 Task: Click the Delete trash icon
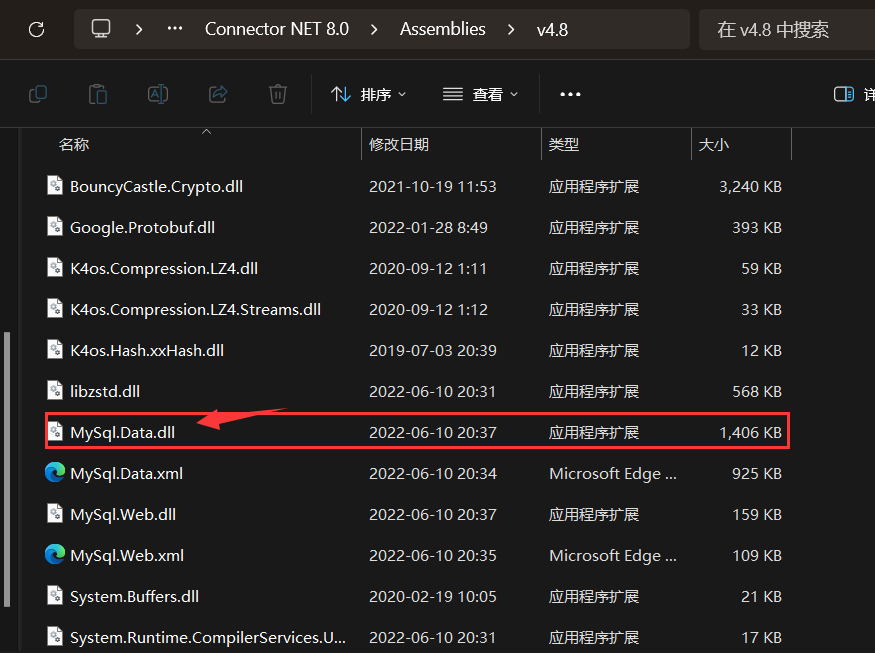click(278, 94)
